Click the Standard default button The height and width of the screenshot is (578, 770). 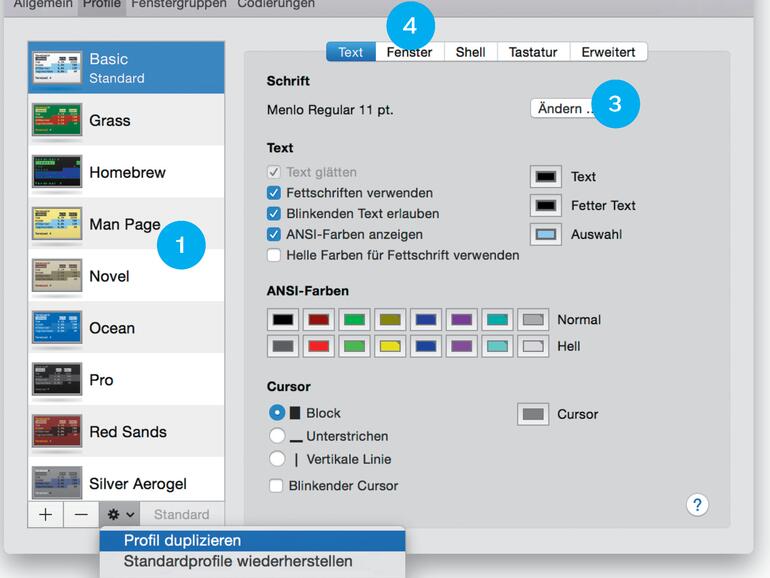(x=182, y=514)
